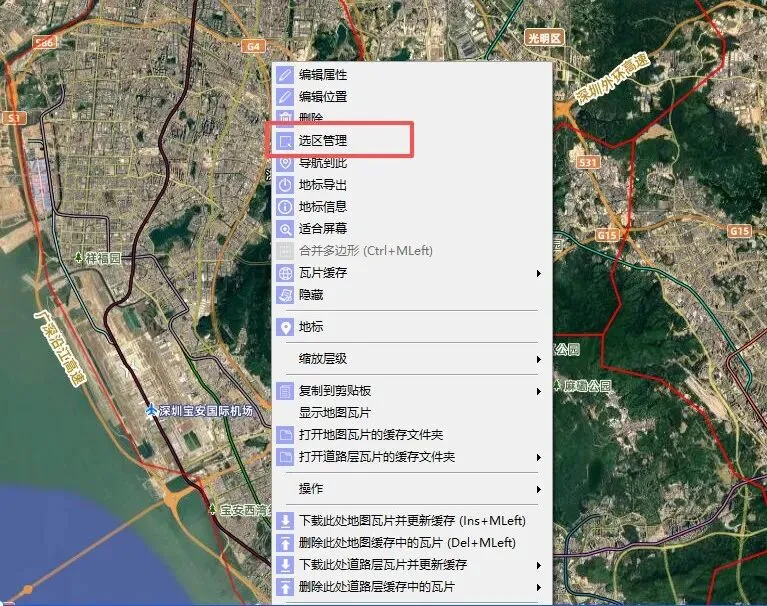Click the pencil icon beside 编辑属性
The image size is (767, 606).
[285, 75]
